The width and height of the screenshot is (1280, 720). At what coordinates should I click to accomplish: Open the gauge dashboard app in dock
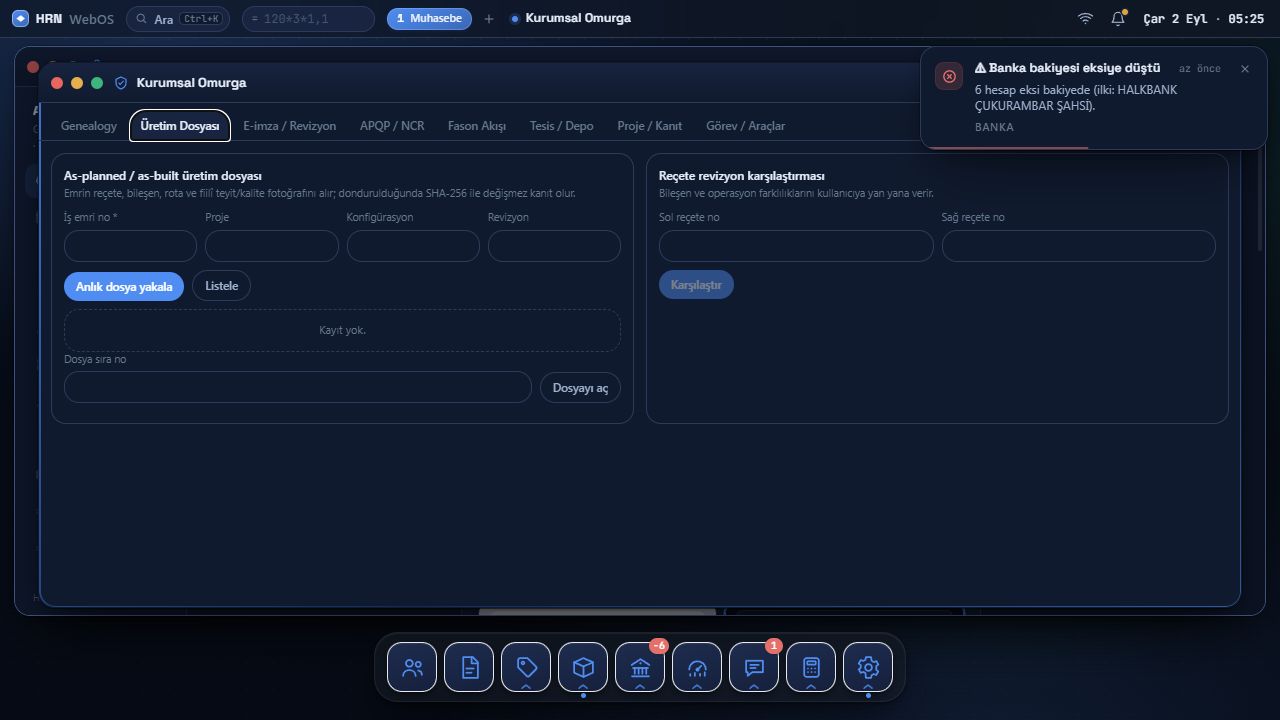697,667
